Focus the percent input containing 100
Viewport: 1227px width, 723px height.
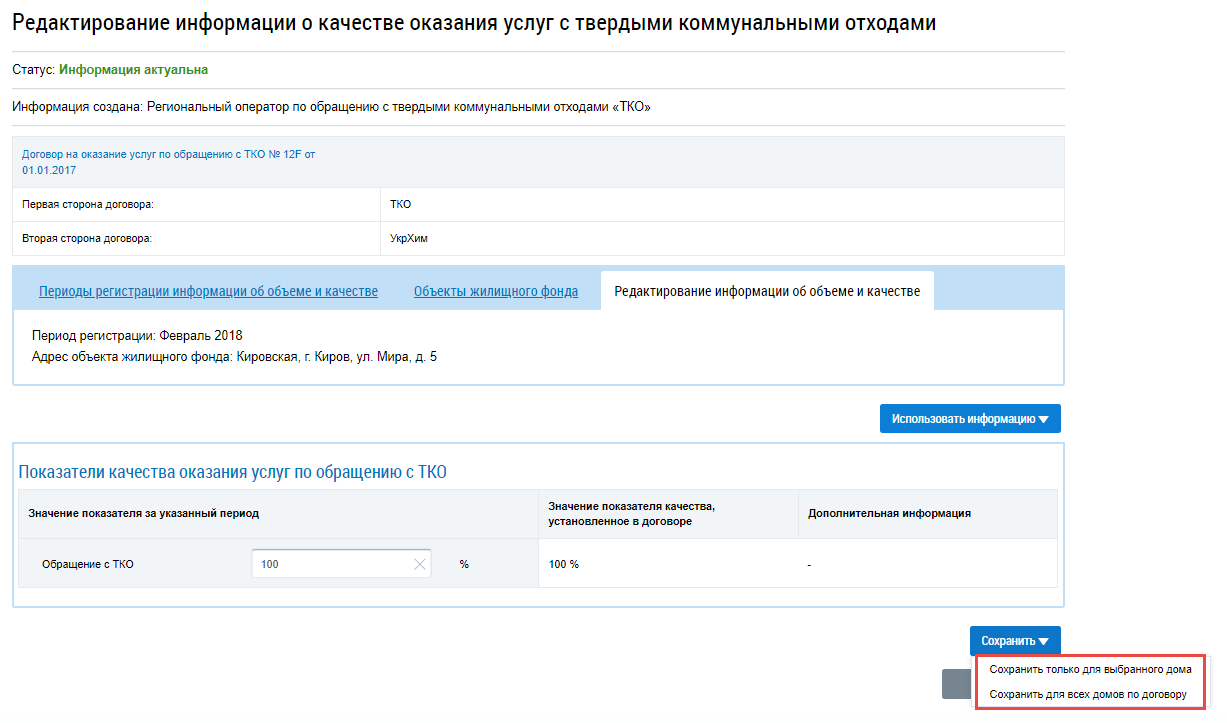click(330, 564)
